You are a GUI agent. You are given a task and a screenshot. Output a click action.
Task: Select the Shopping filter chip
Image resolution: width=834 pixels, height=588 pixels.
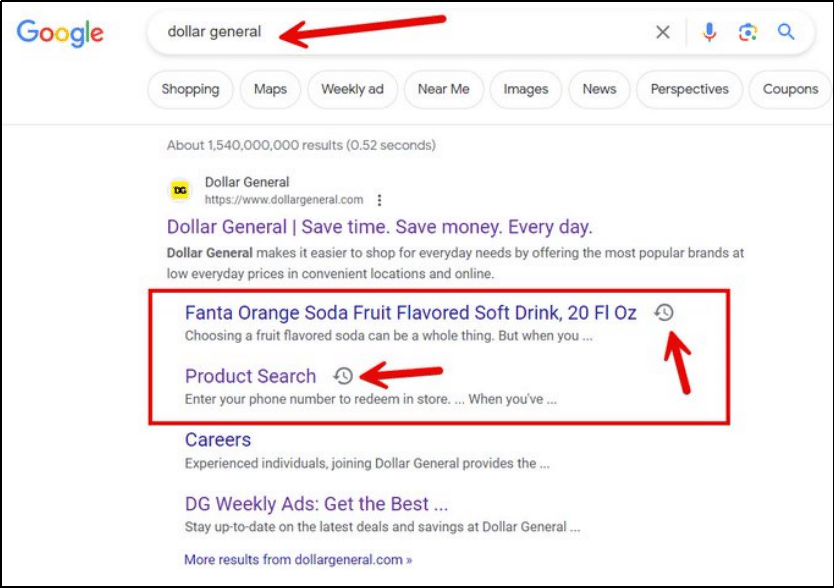190,89
